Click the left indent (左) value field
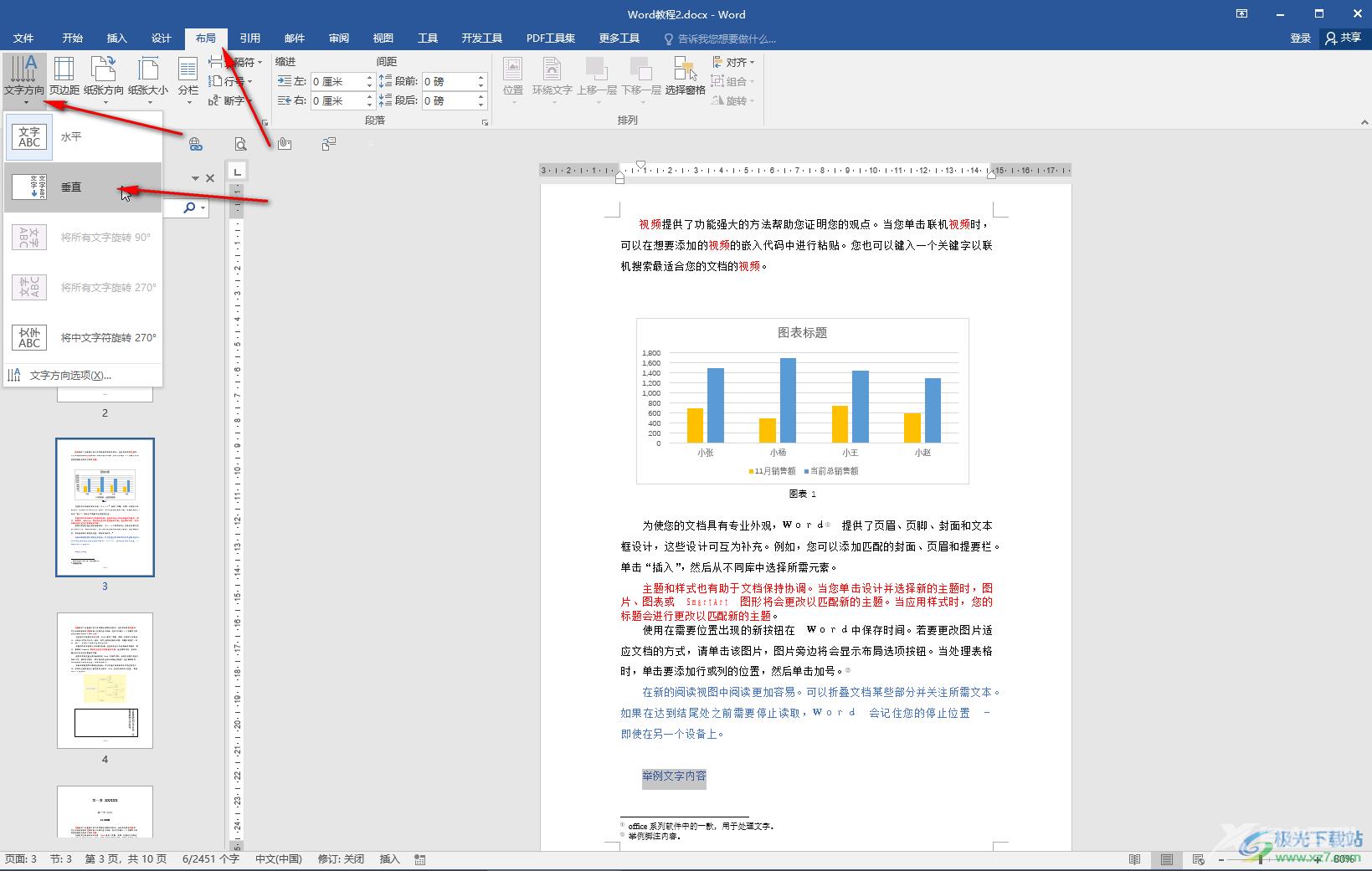The height and width of the screenshot is (871, 1372). pyautogui.click(x=337, y=81)
